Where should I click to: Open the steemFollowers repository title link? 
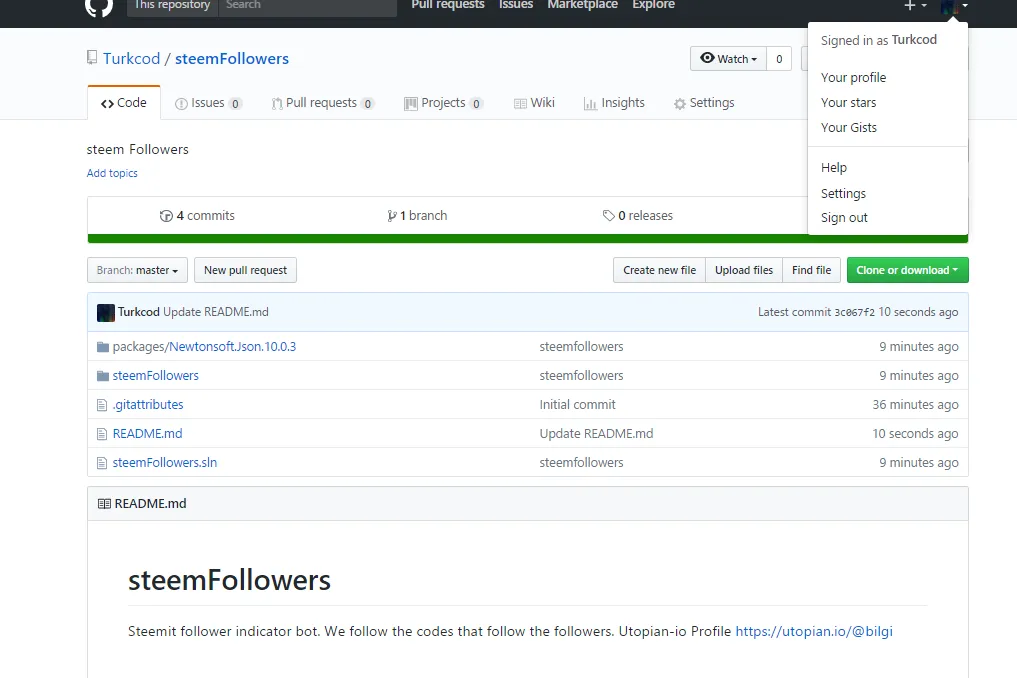pyautogui.click(x=232, y=58)
